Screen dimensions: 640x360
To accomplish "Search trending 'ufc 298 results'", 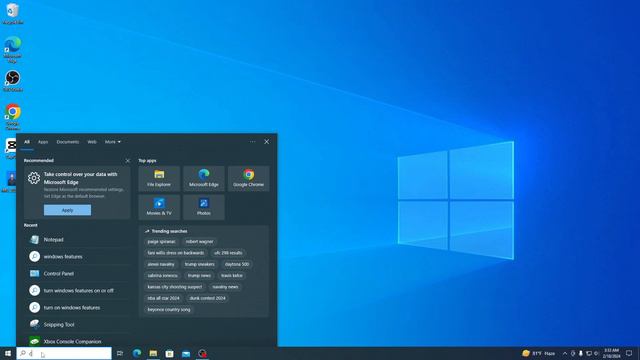I will [x=228, y=253].
